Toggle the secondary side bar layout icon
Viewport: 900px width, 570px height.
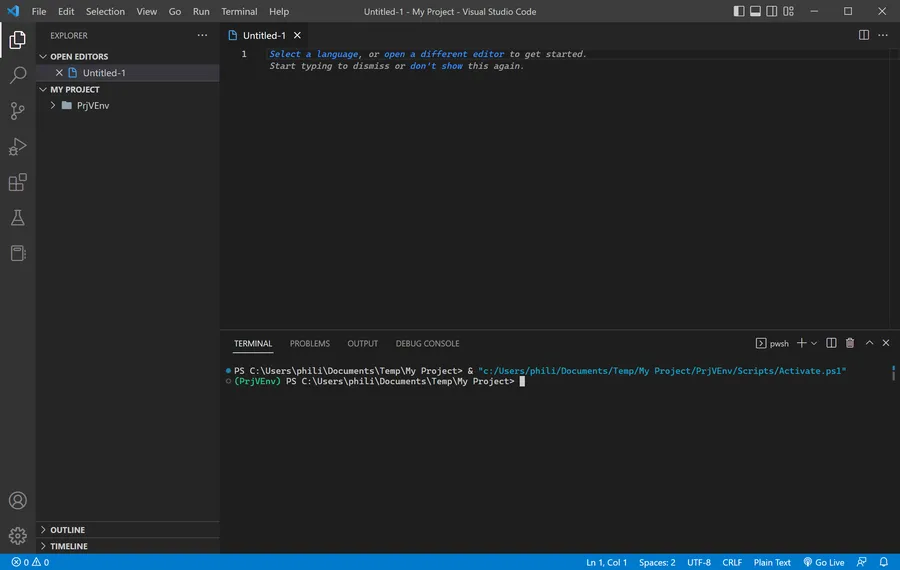click(772, 11)
